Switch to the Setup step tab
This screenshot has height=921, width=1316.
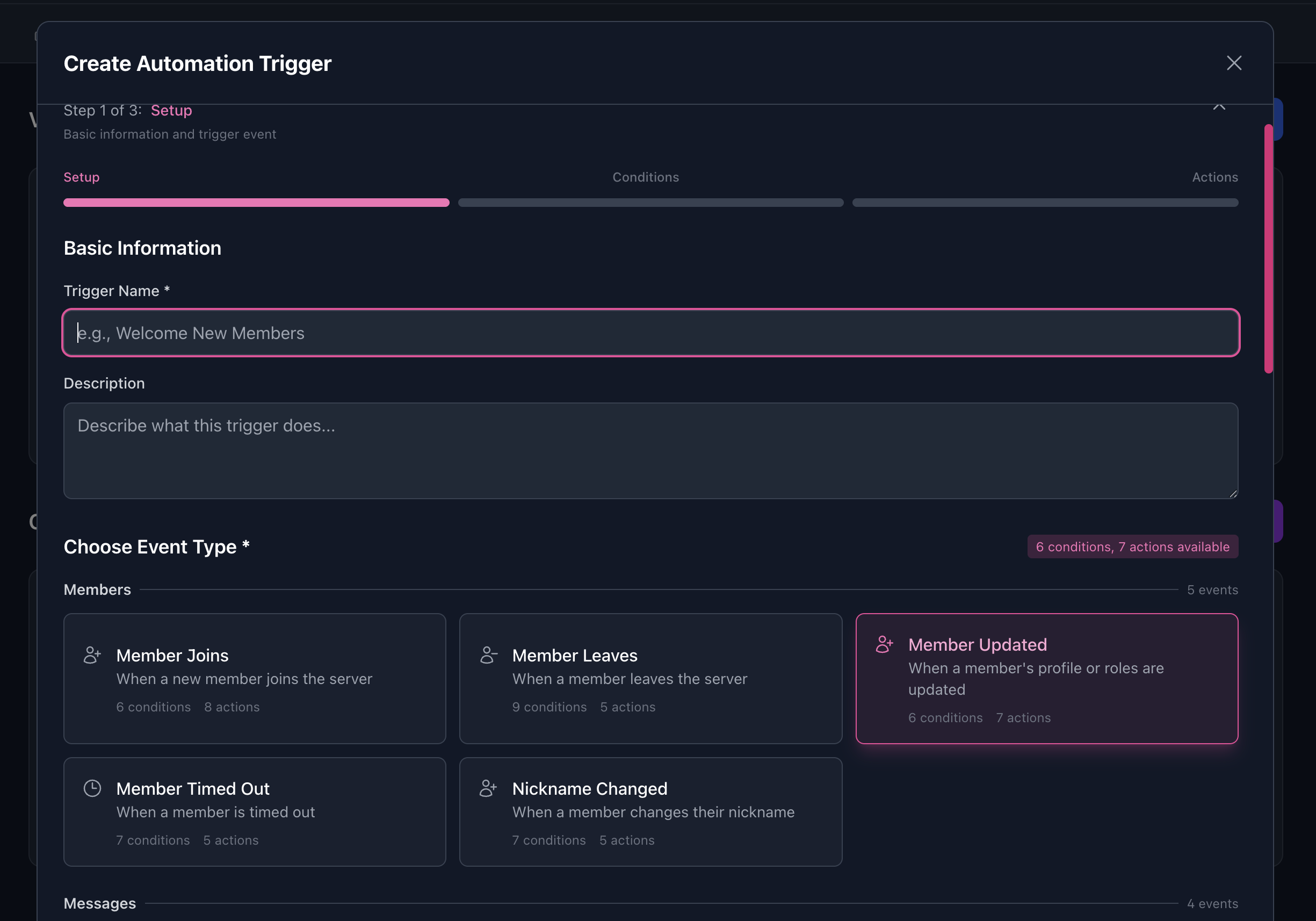[x=82, y=177]
